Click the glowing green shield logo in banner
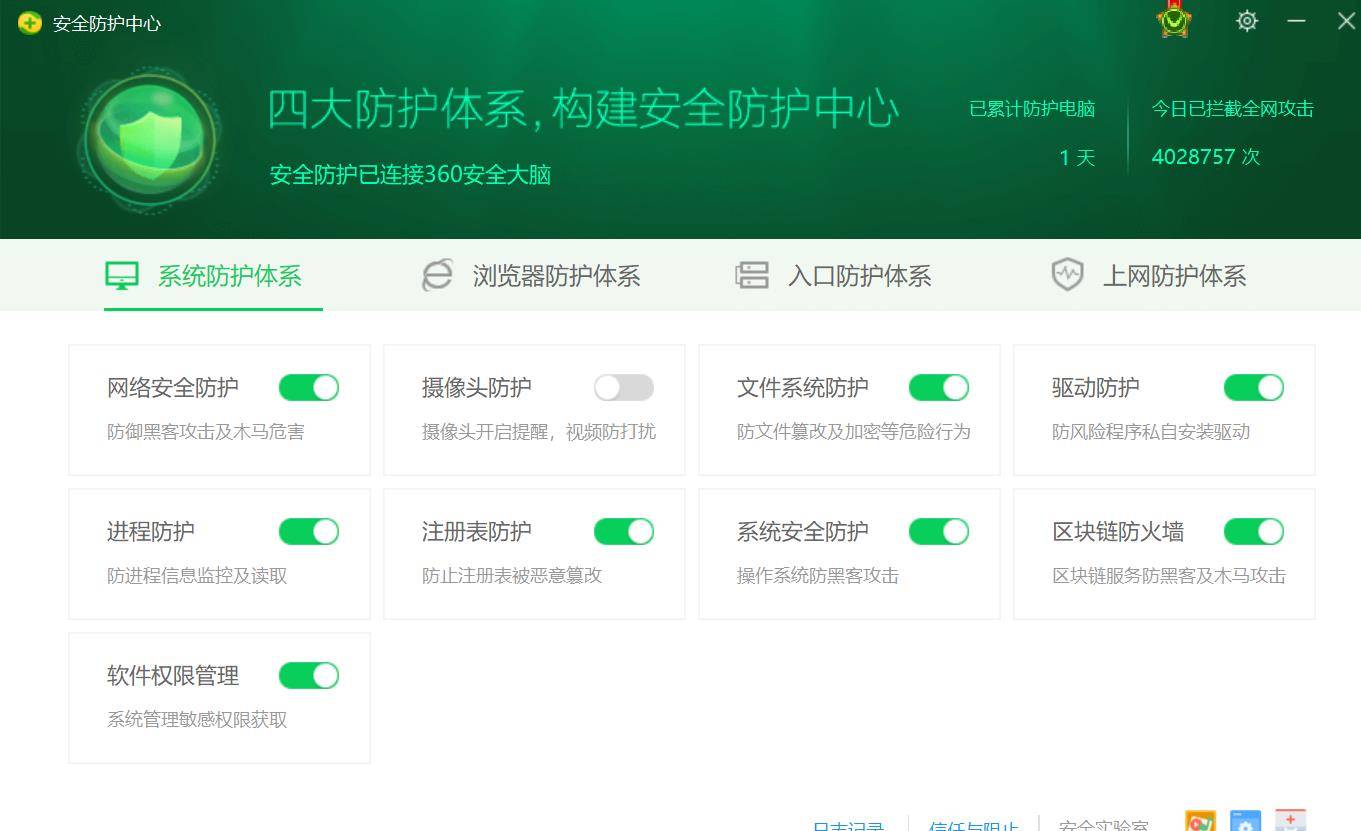The image size is (1361, 831). pyautogui.click(x=148, y=138)
